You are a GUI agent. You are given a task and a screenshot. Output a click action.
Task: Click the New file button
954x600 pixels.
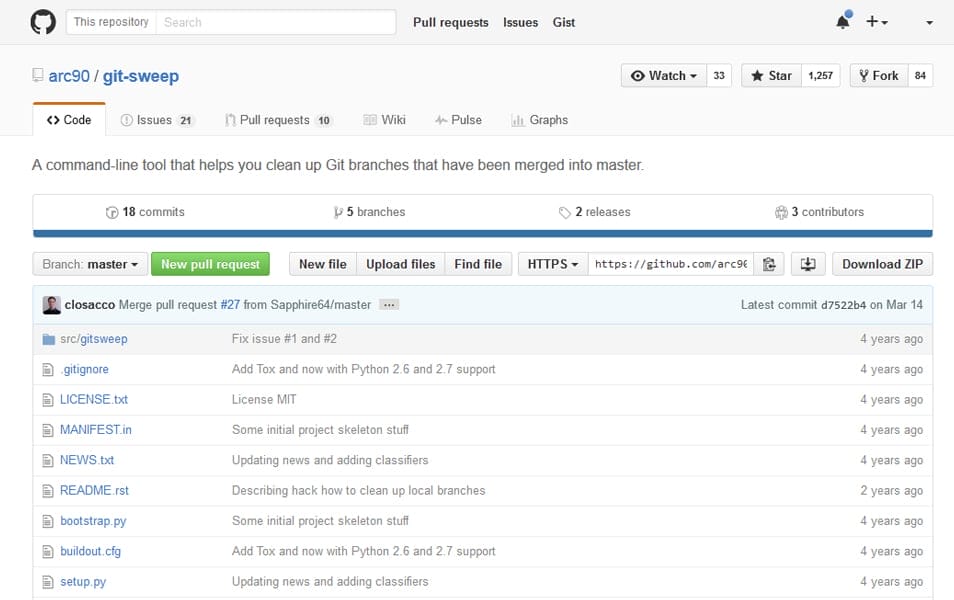tap(323, 264)
